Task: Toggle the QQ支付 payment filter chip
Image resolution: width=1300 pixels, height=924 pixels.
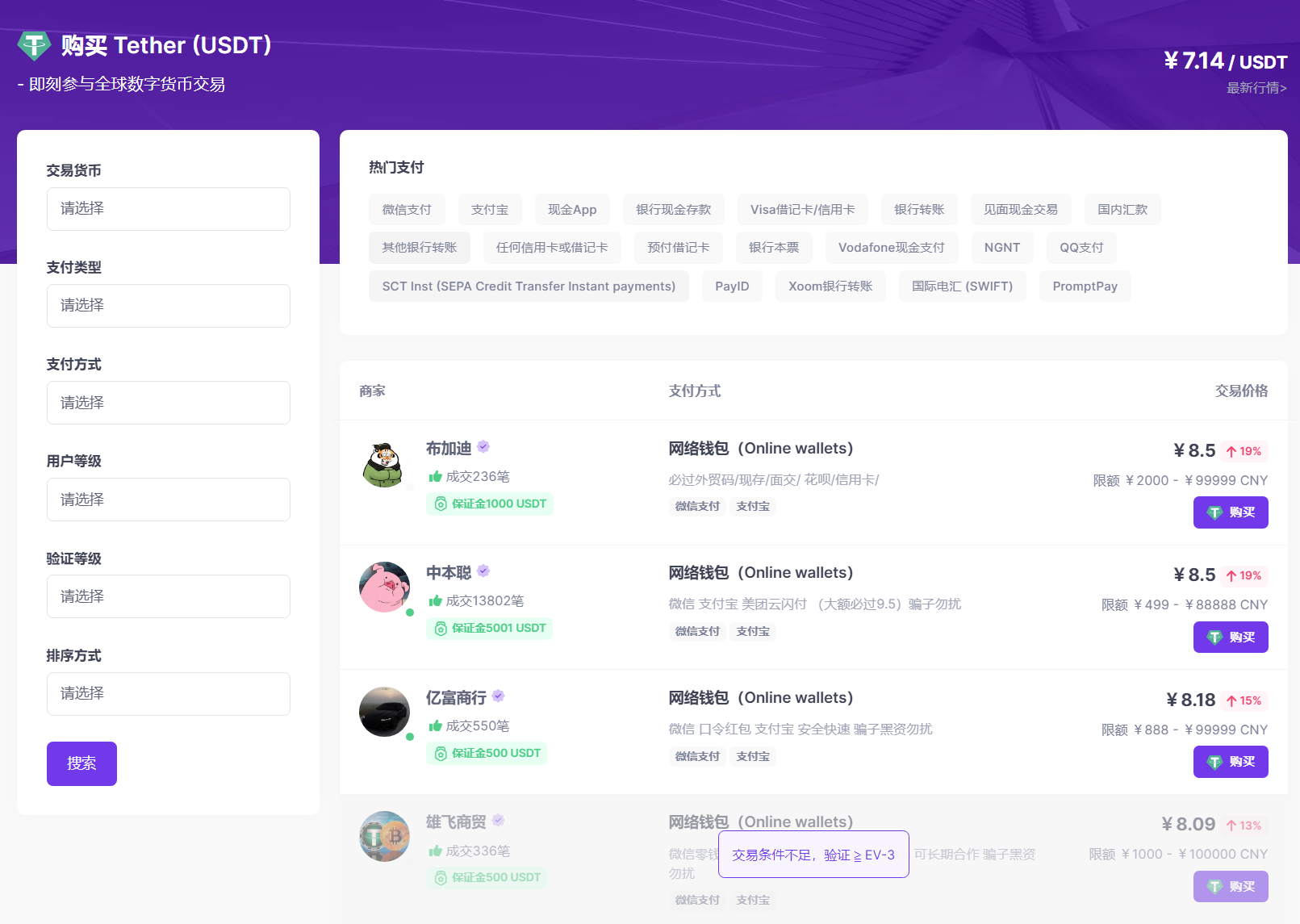Action: point(1081,248)
